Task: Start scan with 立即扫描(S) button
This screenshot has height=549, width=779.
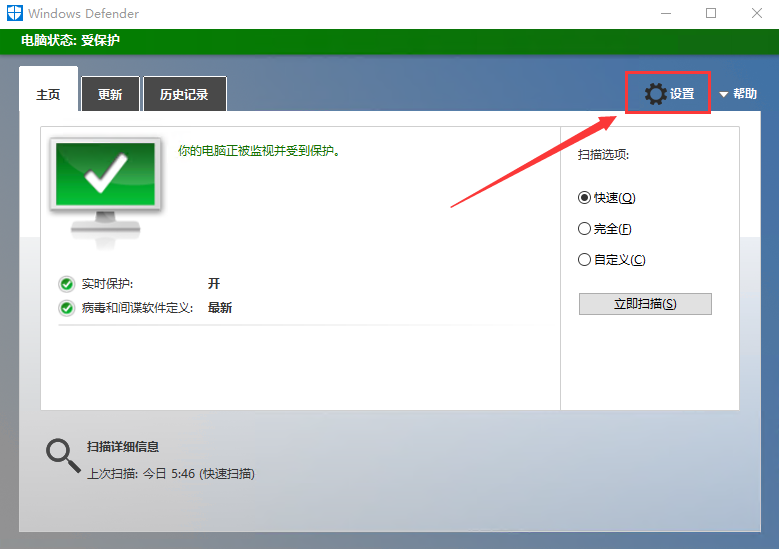Action: [x=645, y=304]
